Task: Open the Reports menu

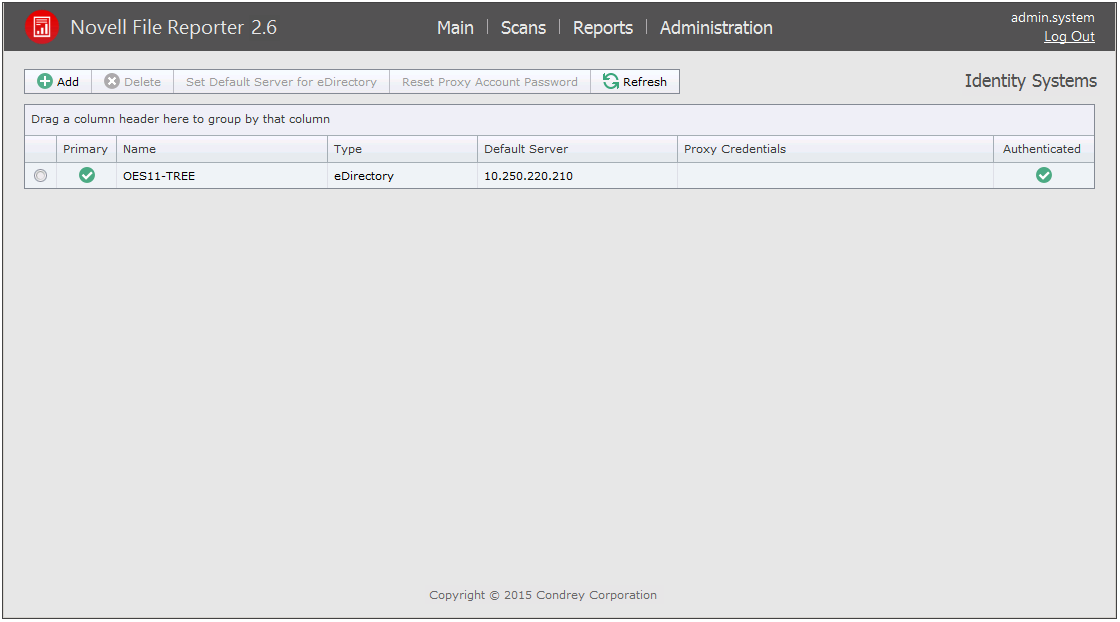Action: click(602, 28)
